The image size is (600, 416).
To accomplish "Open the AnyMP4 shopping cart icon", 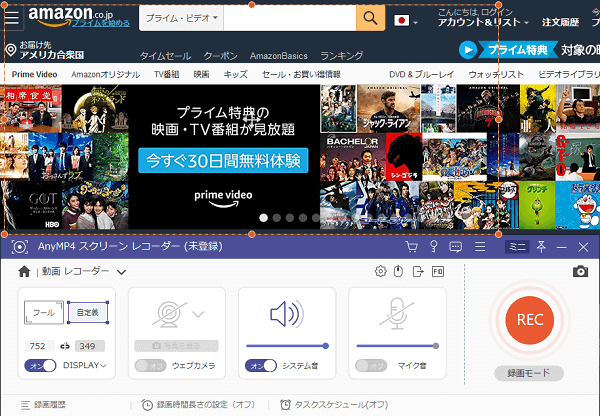I will 411,247.
